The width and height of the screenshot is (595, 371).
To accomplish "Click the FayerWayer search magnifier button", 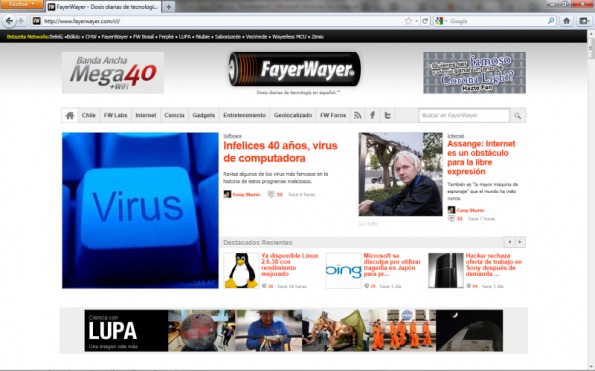I will (x=518, y=116).
